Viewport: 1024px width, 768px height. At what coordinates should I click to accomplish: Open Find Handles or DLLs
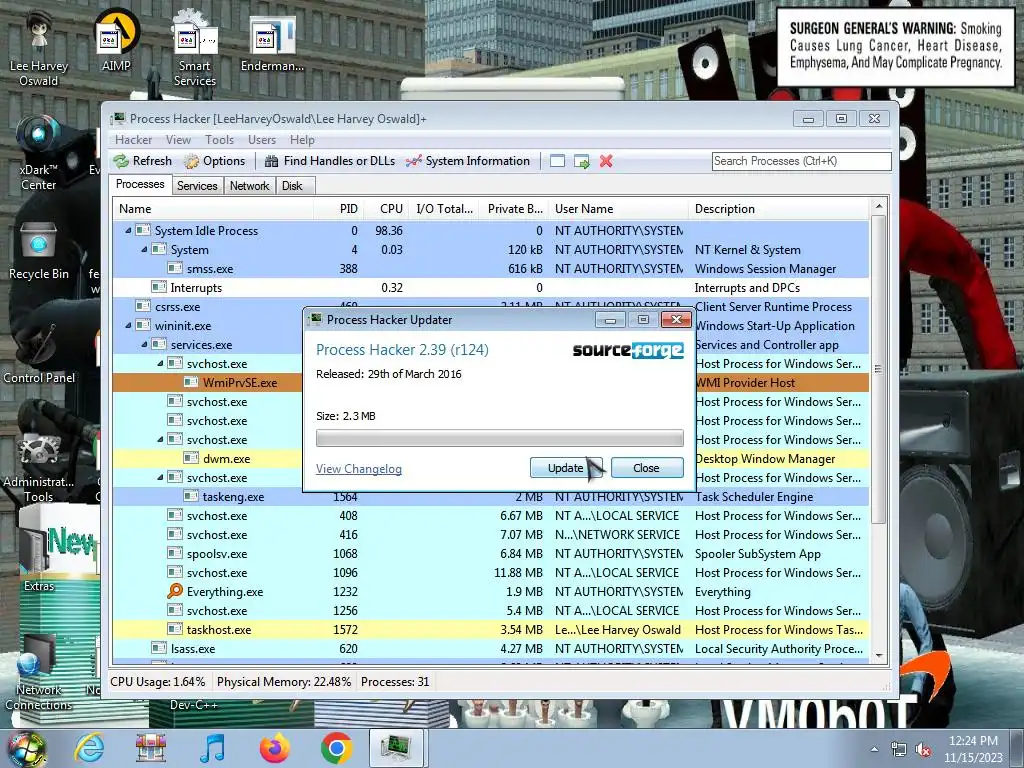pos(330,161)
